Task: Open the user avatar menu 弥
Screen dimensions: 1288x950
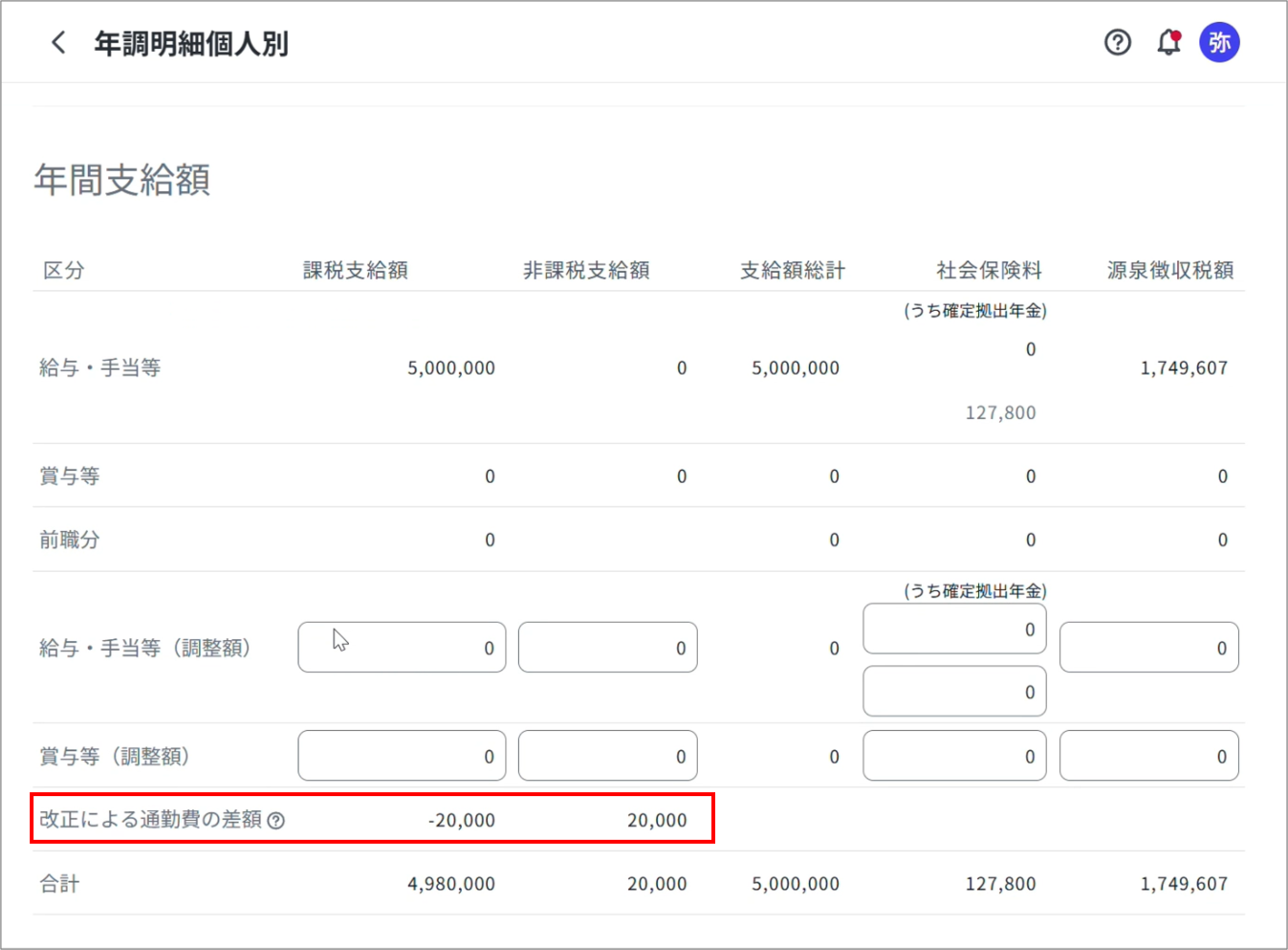Action: [x=1219, y=43]
